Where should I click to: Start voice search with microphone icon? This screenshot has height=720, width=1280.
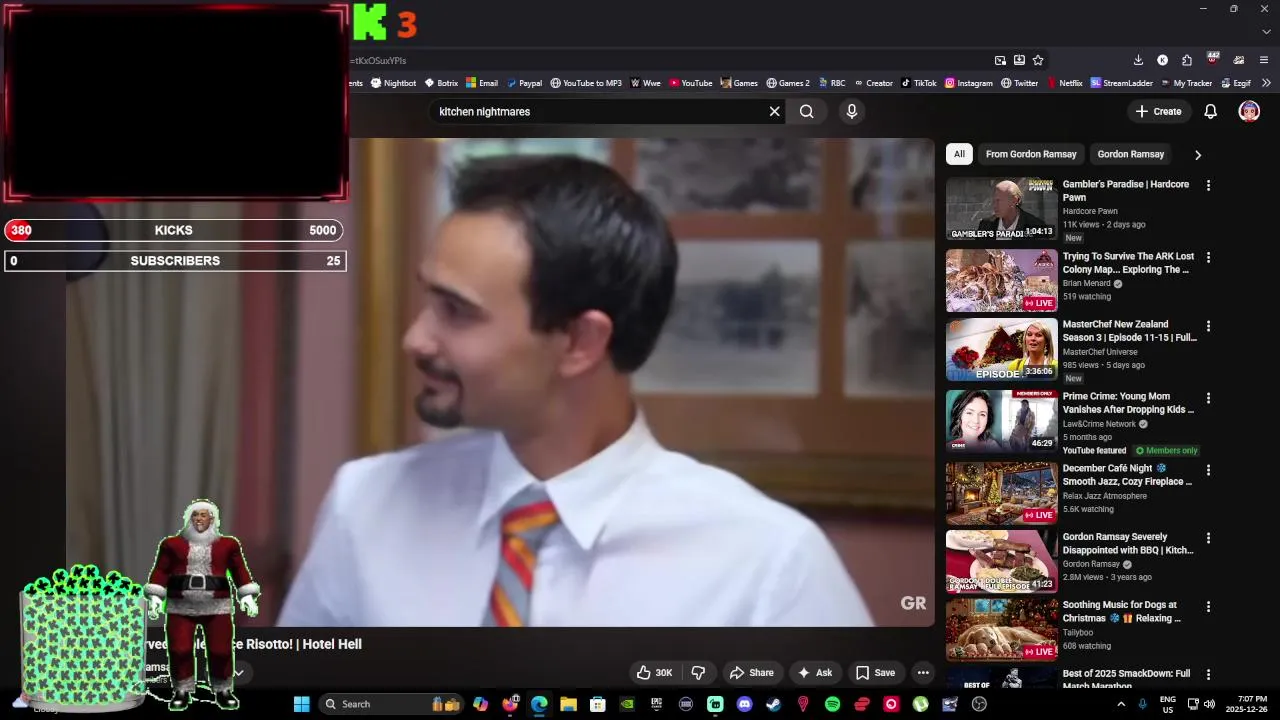(x=852, y=112)
